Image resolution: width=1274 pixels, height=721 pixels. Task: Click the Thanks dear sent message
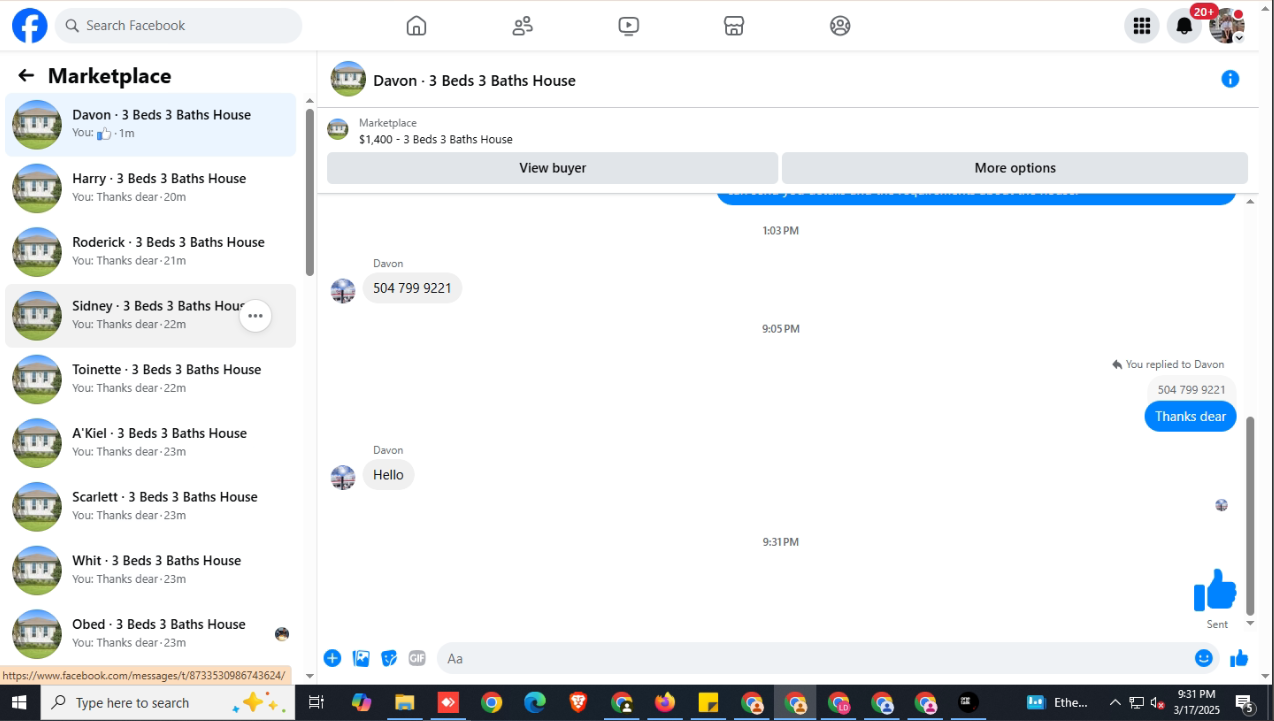[x=1190, y=417]
